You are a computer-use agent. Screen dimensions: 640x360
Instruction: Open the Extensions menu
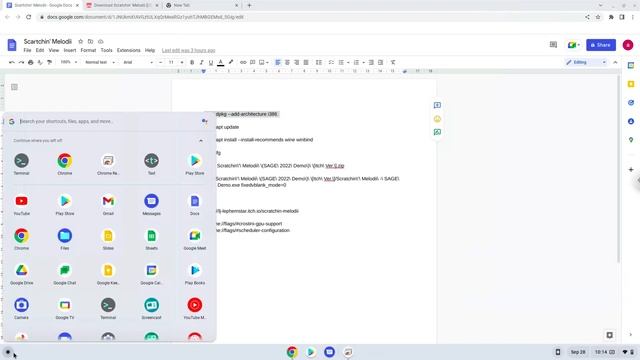(129, 50)
